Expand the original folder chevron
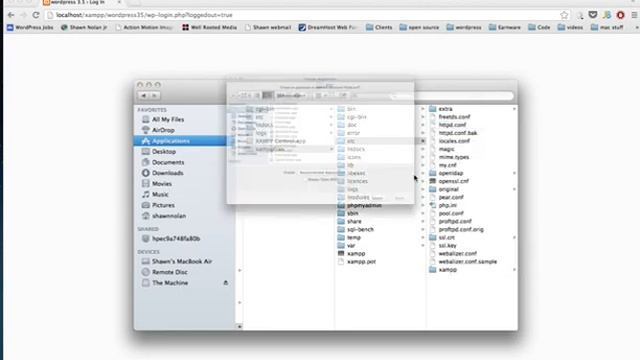 (x=514, y=189)
